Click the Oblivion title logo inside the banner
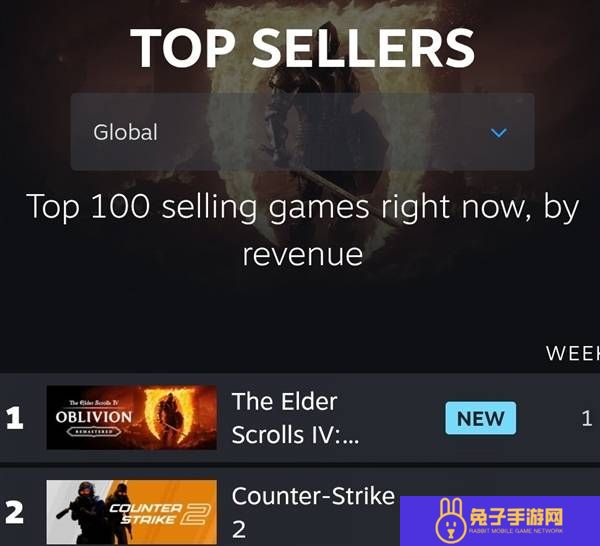 coord(94,417)
